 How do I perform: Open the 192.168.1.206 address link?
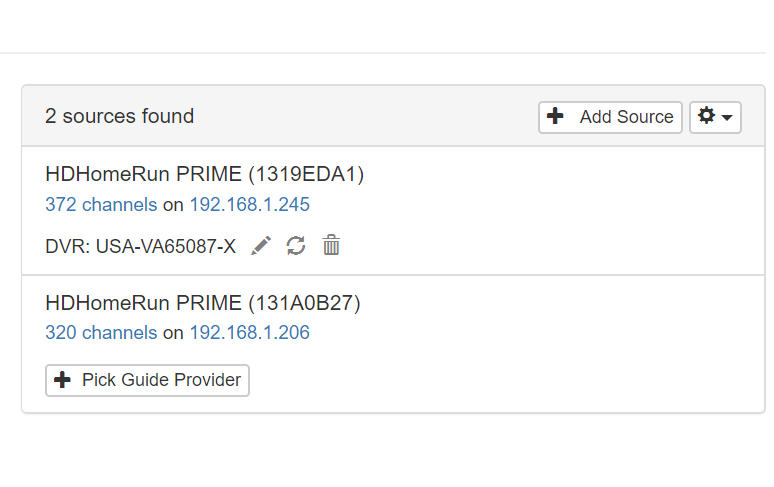tap(249, 333)
